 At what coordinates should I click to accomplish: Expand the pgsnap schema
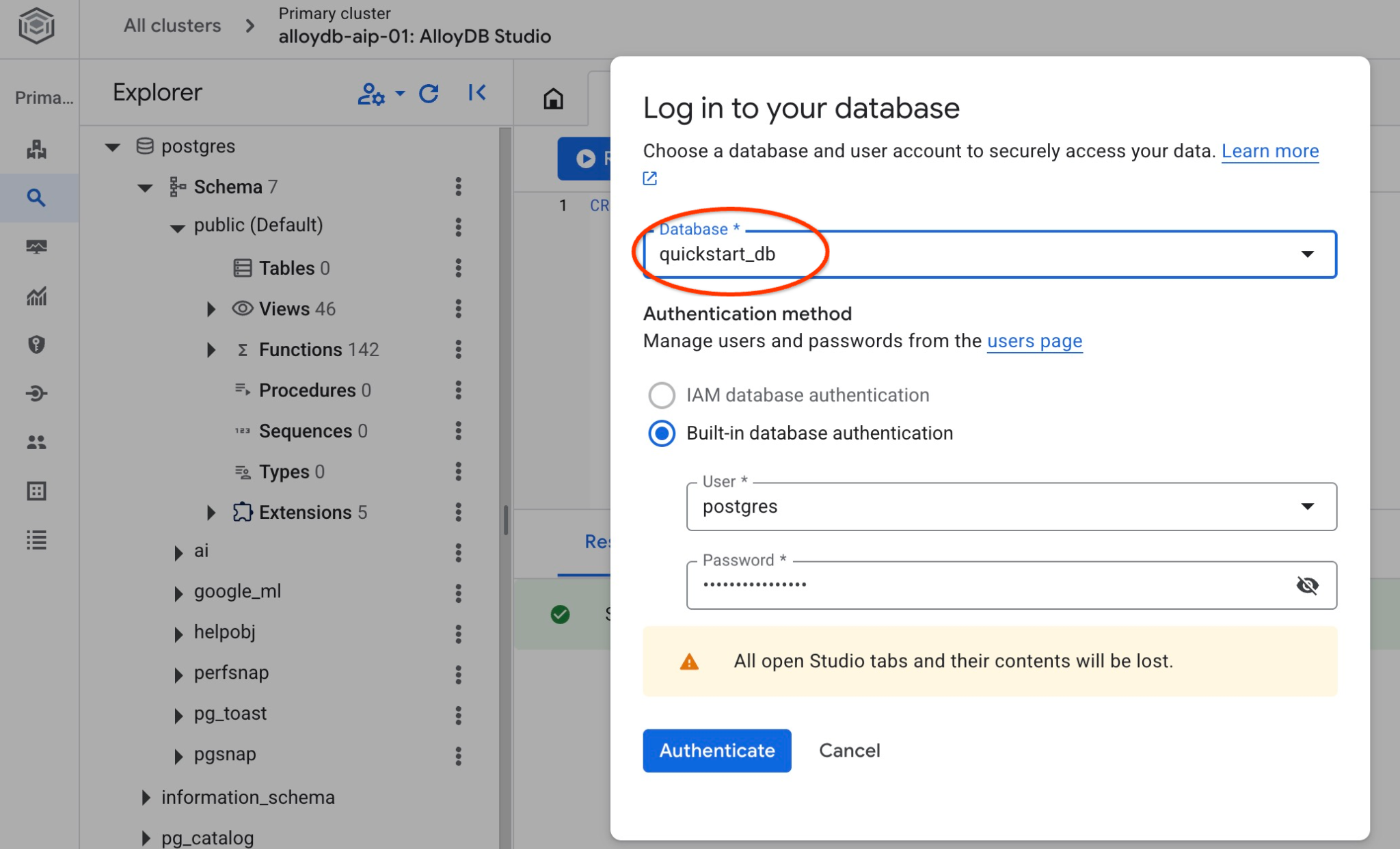coord(178,756)
